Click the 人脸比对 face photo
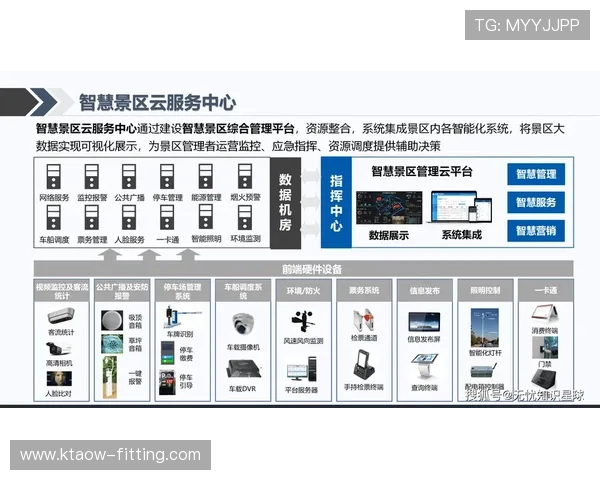600x480 pixels. pyautogui.click(x=59, y=379)
